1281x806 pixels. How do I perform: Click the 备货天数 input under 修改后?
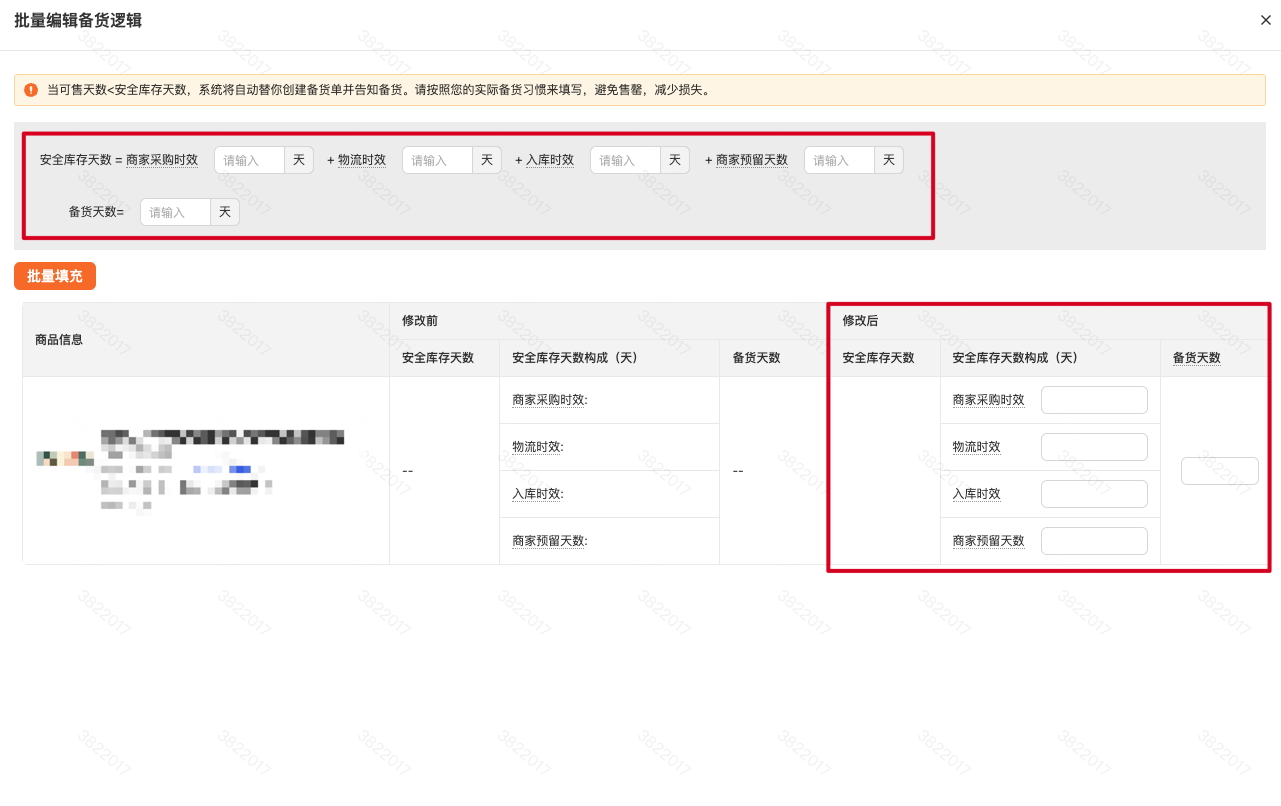click(1219, 470)
